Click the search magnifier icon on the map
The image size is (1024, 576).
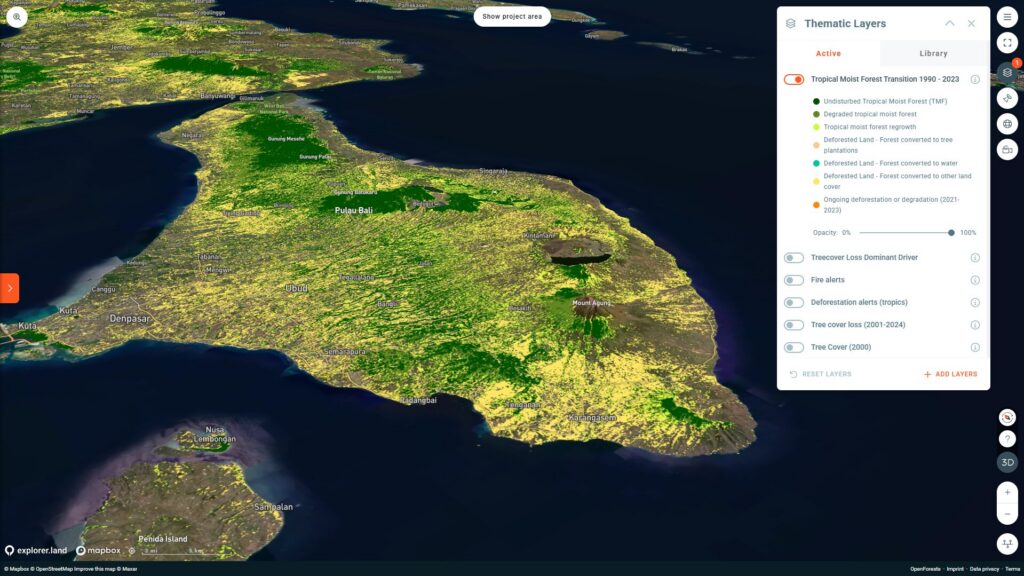[17, 17]
